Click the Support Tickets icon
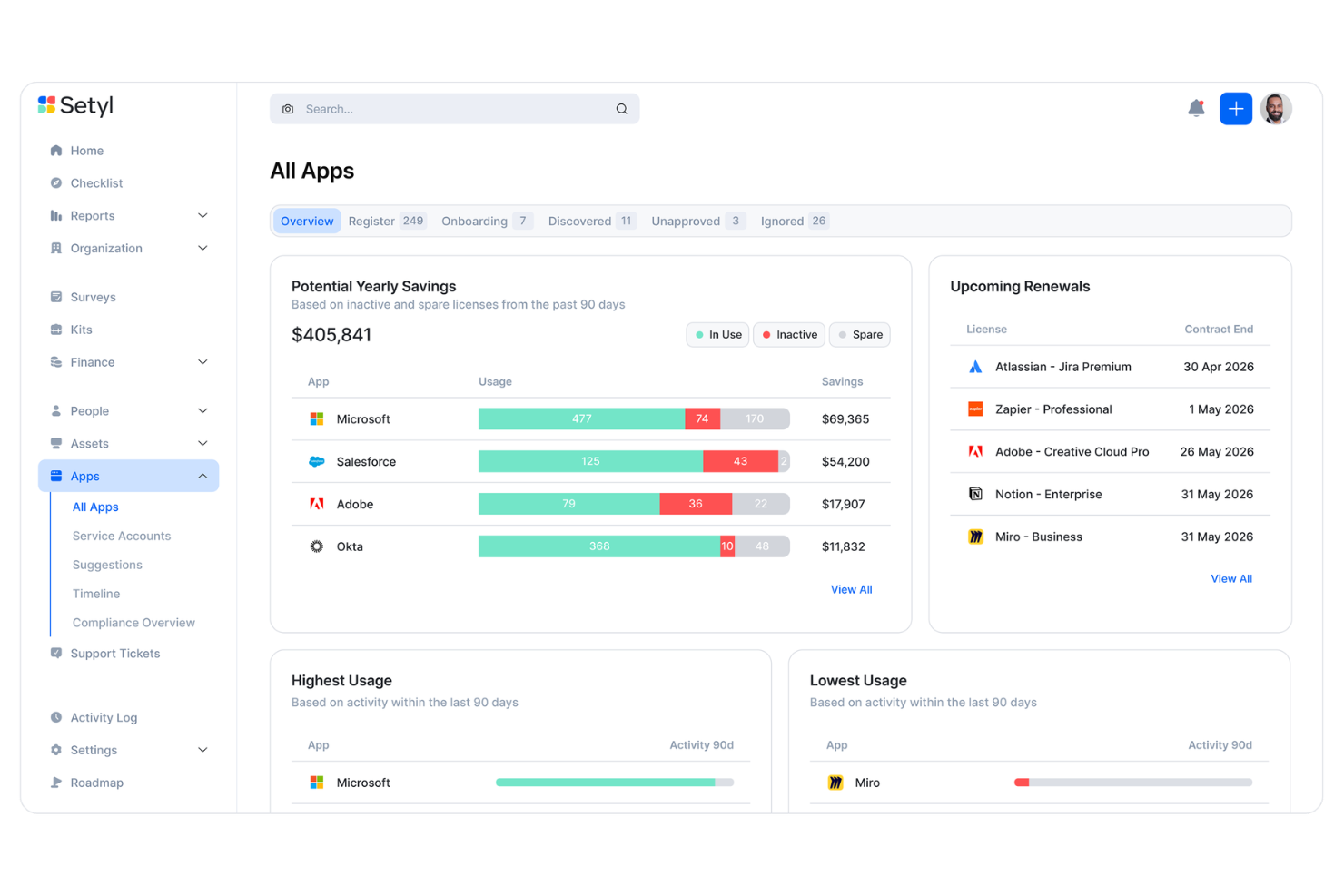This screenshot has width=1344, height=896. [56, 654]
